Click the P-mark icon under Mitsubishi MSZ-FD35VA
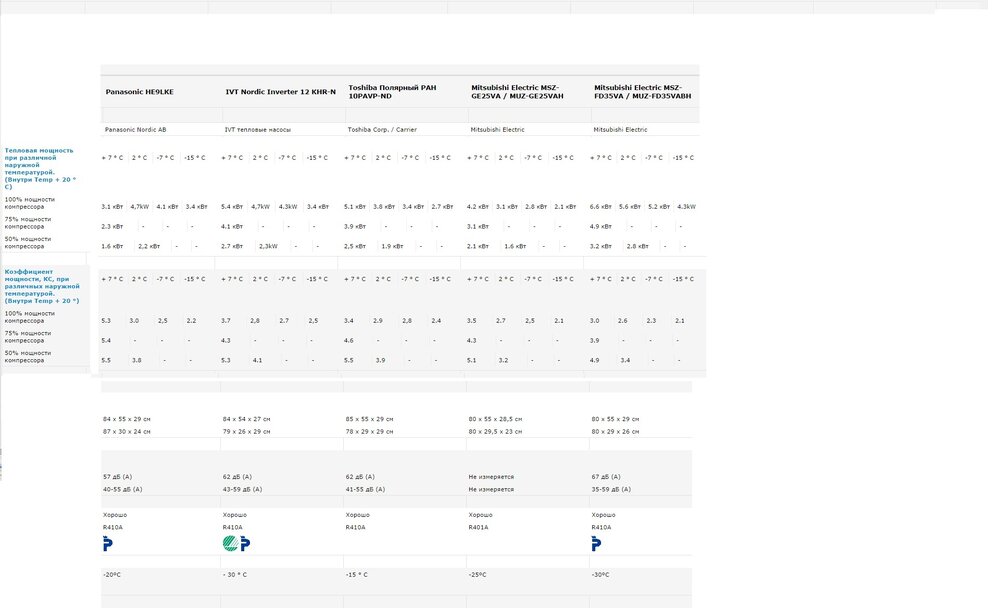Image resolution: width=1000 pixels, height=609 pixels. tap(597, 544)
